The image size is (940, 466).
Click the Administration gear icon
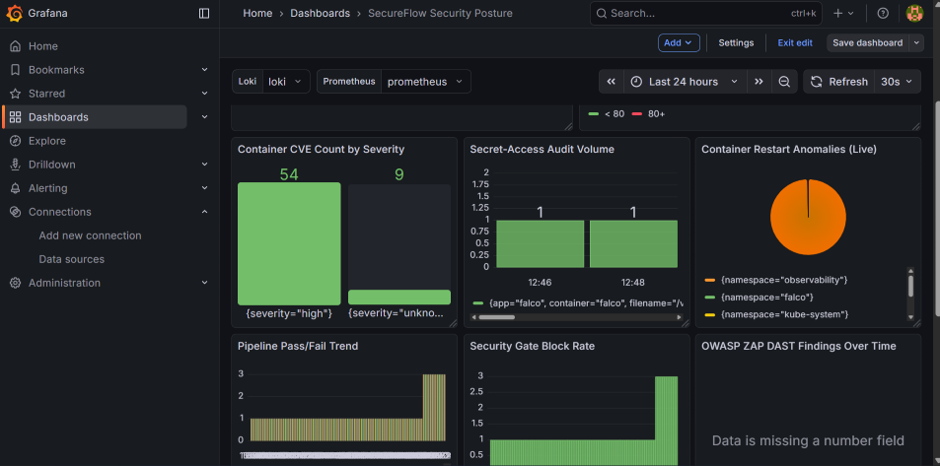[x=16, y=283]
